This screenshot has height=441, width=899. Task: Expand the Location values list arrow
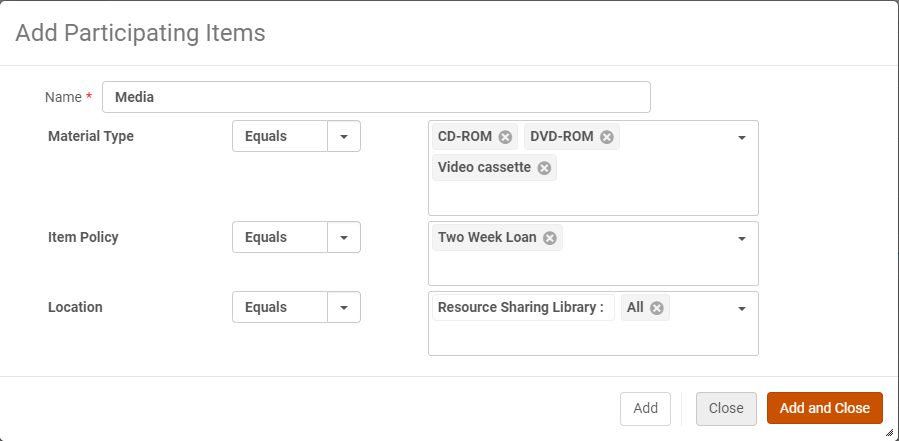coord(742,309)
